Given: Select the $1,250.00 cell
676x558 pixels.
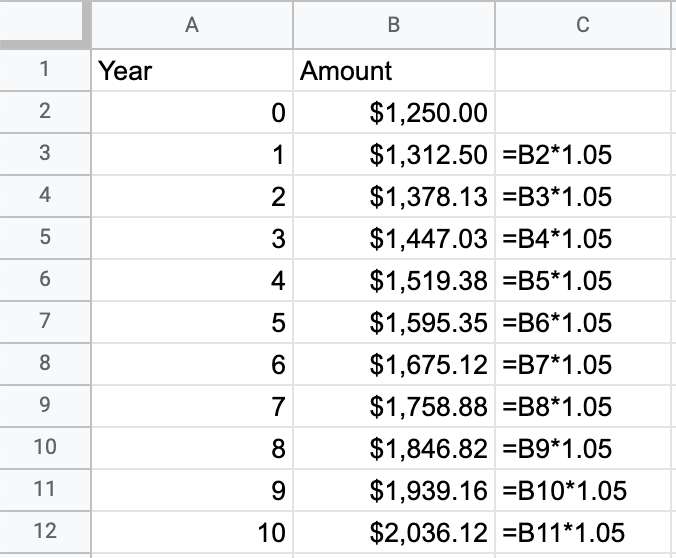Looking at the screenshot, I should pyautogui.click(x=394, y=112).
